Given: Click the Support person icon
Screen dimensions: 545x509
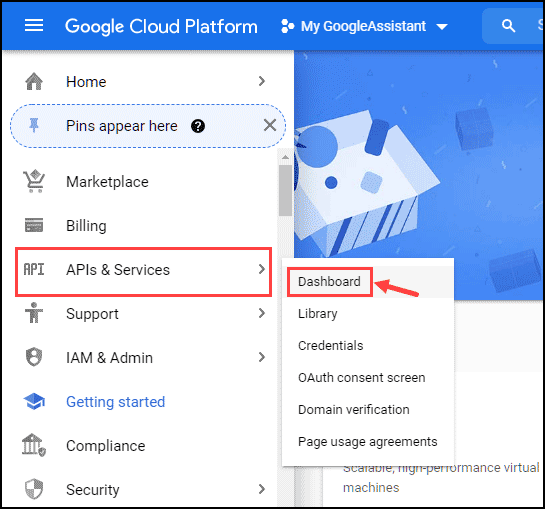Looking at the screenshot, I should 34,313.
